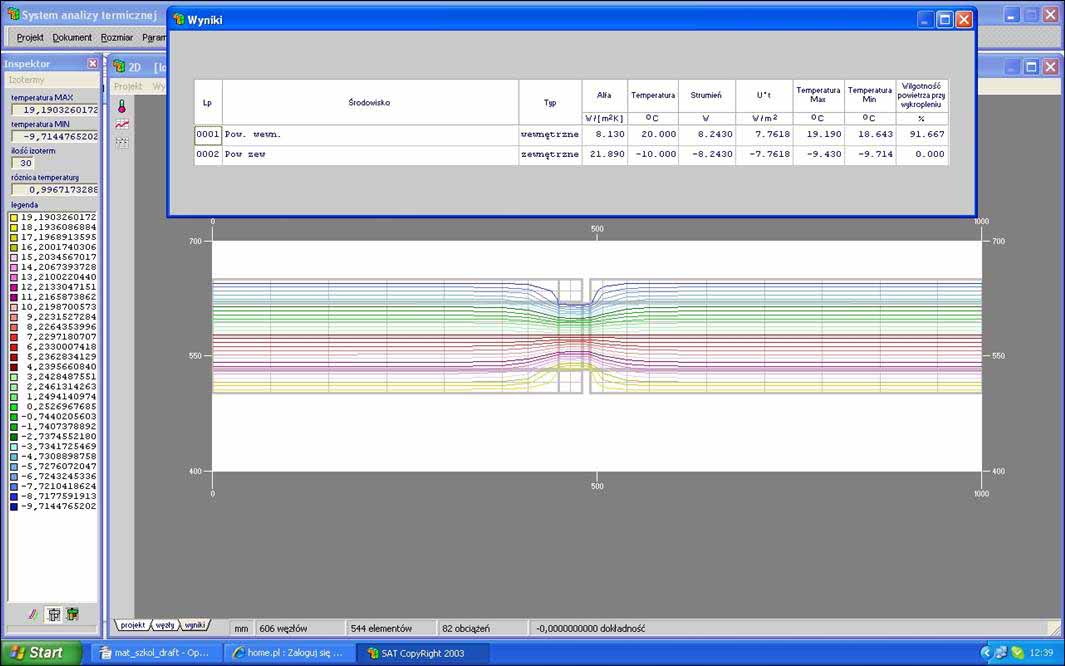The width and height of the screenshot is (1065, 666).
Task: Click the black-and-white mesh icon in Inspektor
Action: [x=54, y=615]
